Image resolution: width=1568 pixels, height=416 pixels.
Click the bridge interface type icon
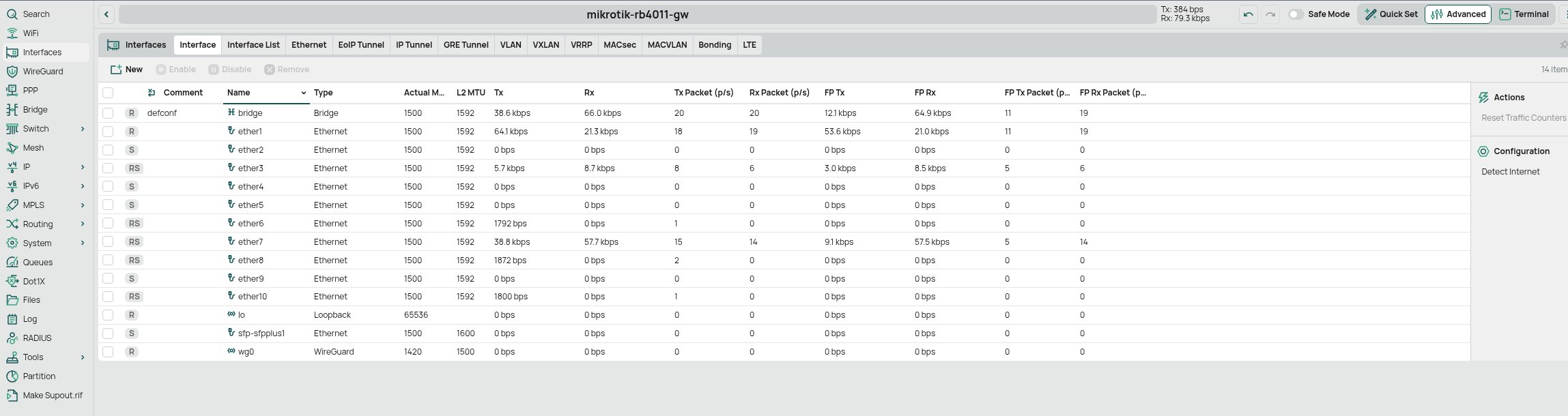point(231,113)
